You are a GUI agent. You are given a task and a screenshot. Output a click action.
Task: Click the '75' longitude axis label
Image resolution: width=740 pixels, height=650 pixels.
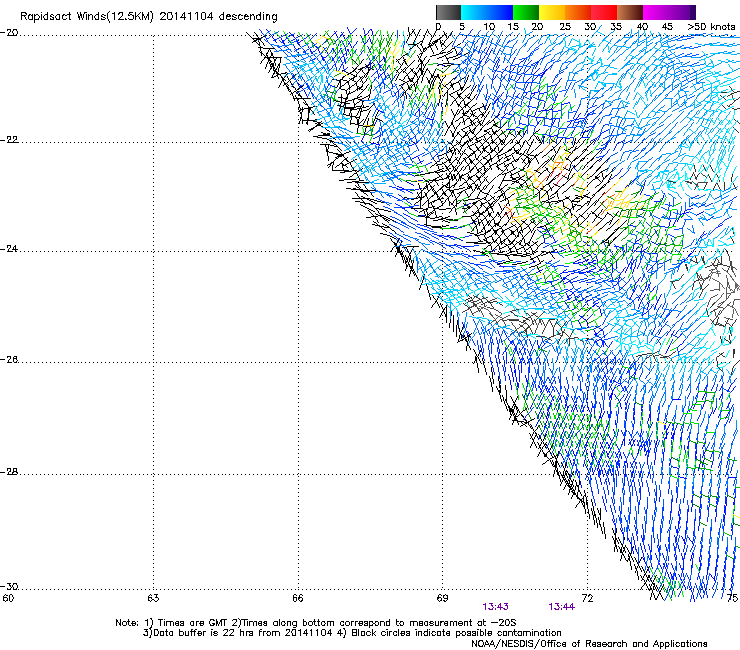point(732,598)
